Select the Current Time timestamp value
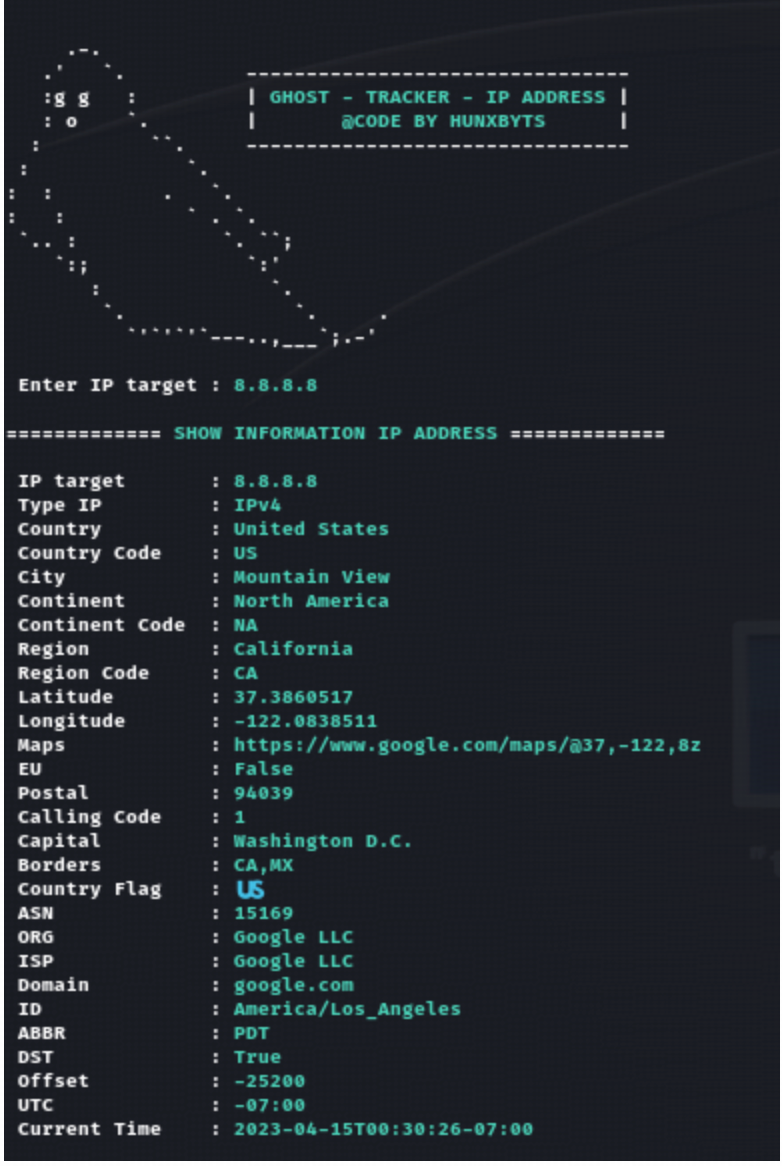 (383, 1129)
